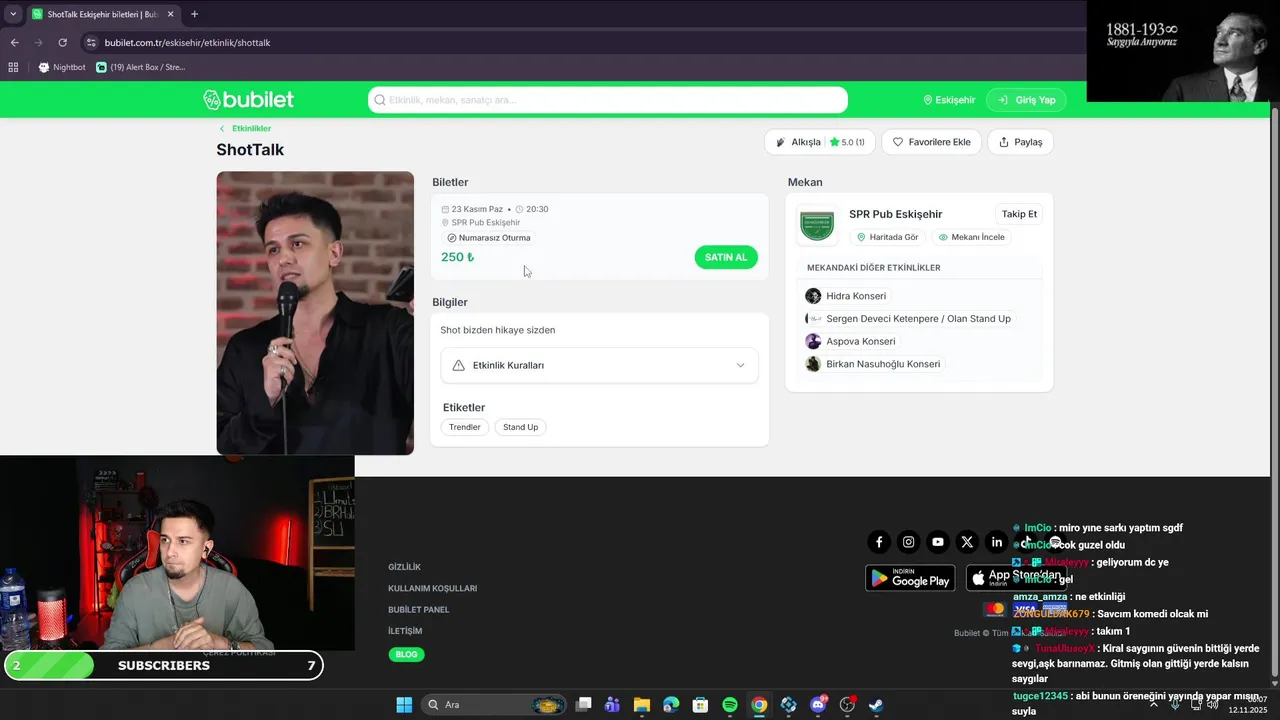Open Discord from the taskbar

(x=818, y=705)
